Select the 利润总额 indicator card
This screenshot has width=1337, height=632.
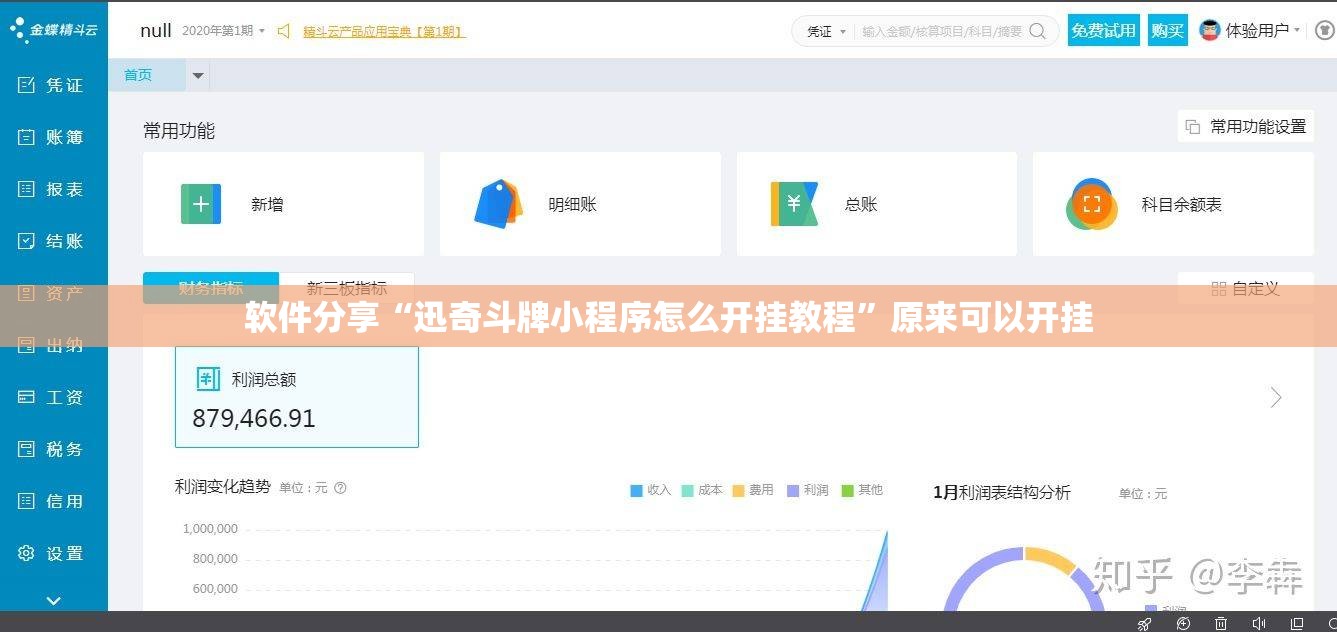(297, 397)
